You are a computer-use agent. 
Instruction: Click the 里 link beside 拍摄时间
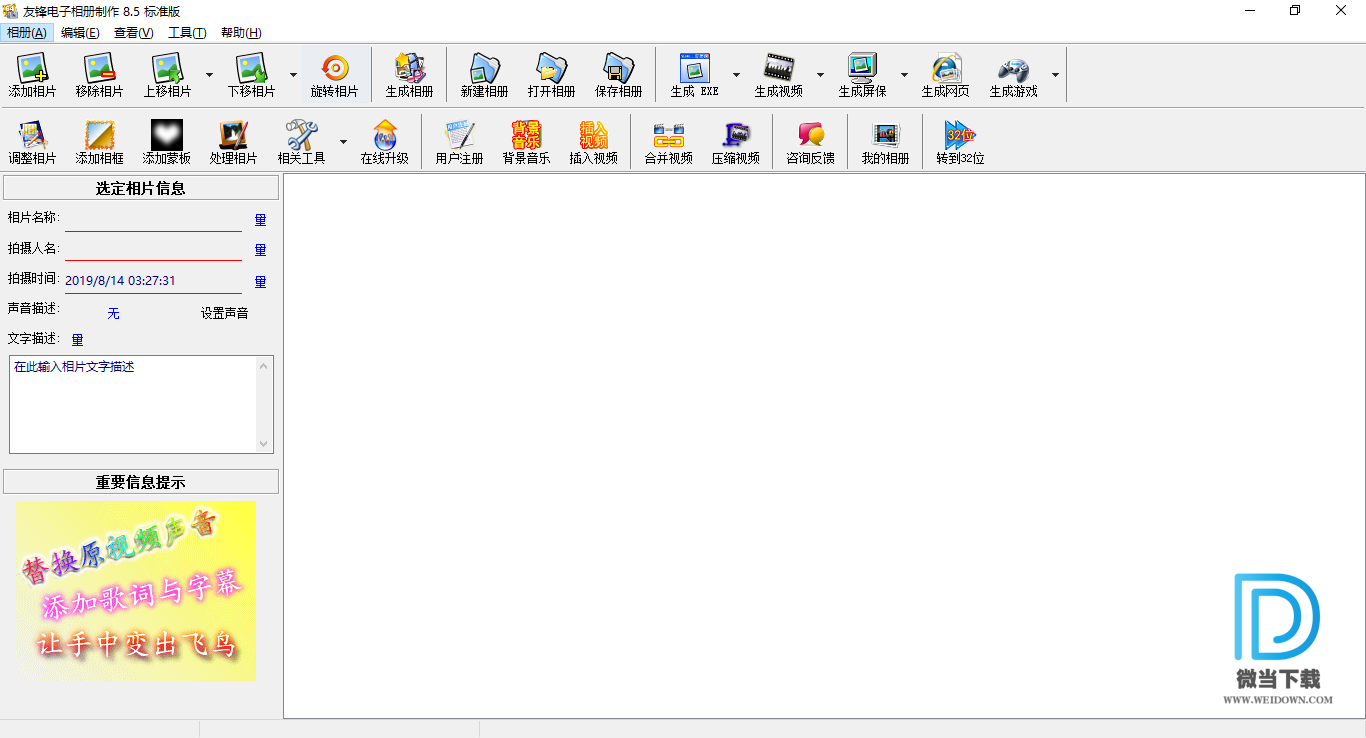pyautogui.click(x=260, y=282)
